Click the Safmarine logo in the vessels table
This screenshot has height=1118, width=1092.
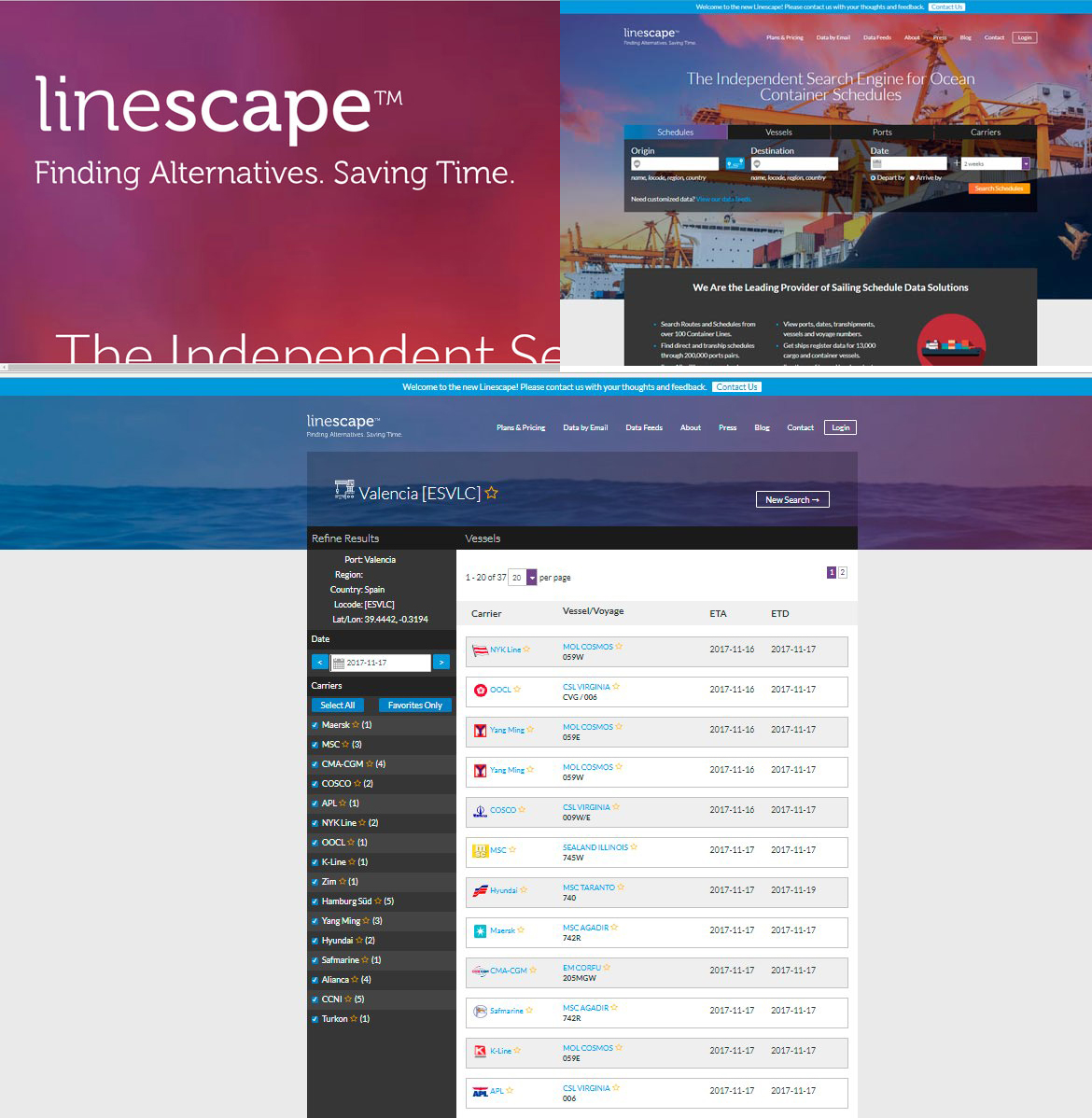pyautogui.click(x=481, y=1011)
